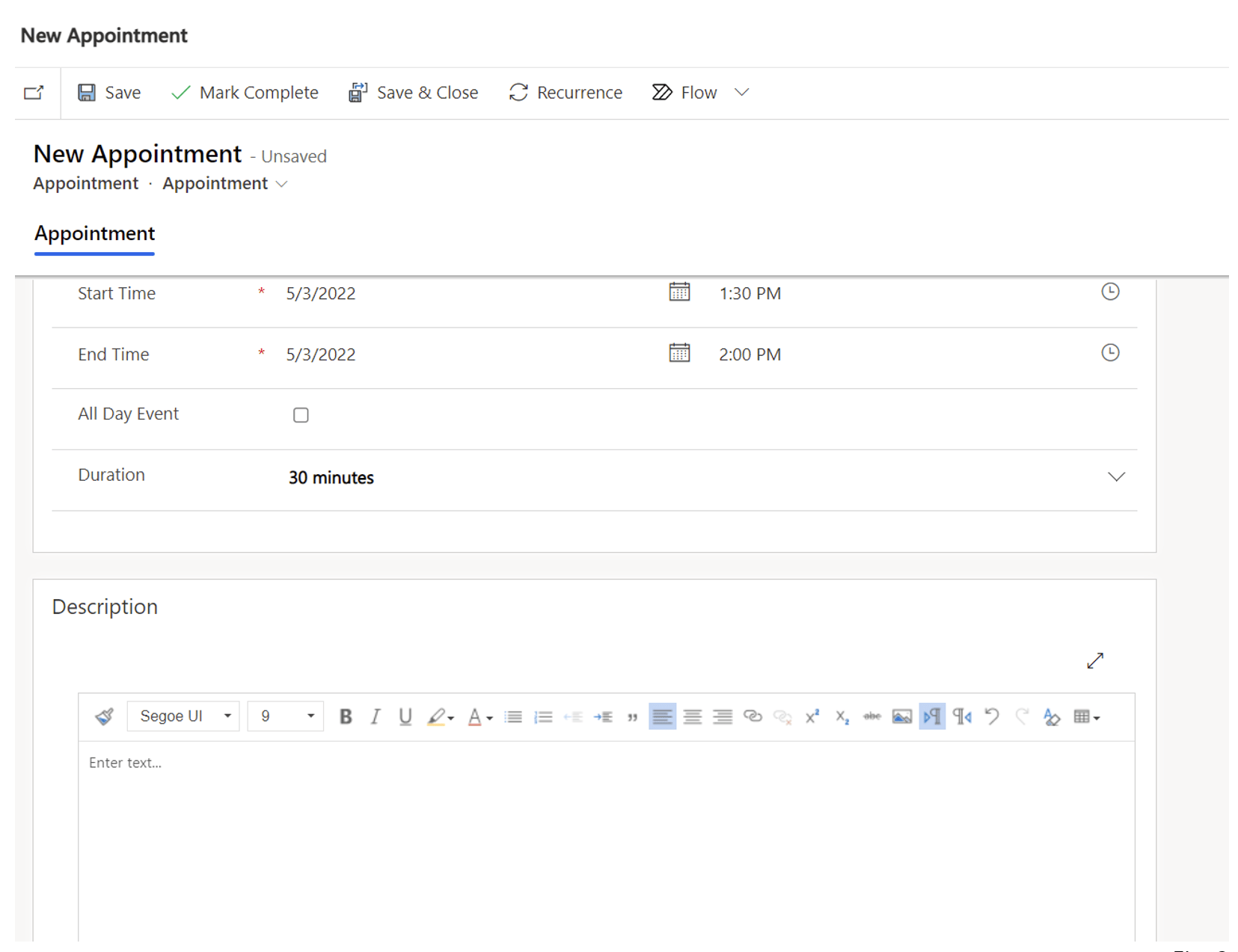
Task: Open the Start Time date picker calendar
Action: point(679,292)
